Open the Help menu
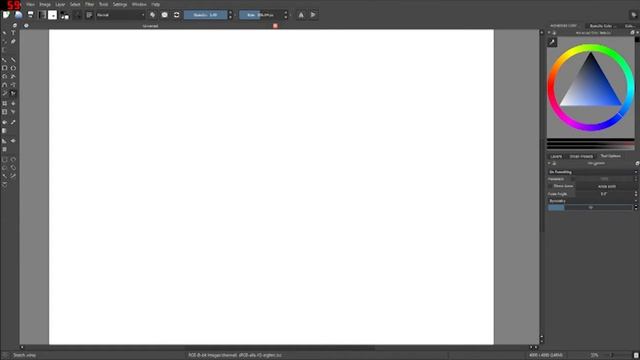The image size is (640, 360). (x=156, y=4)
